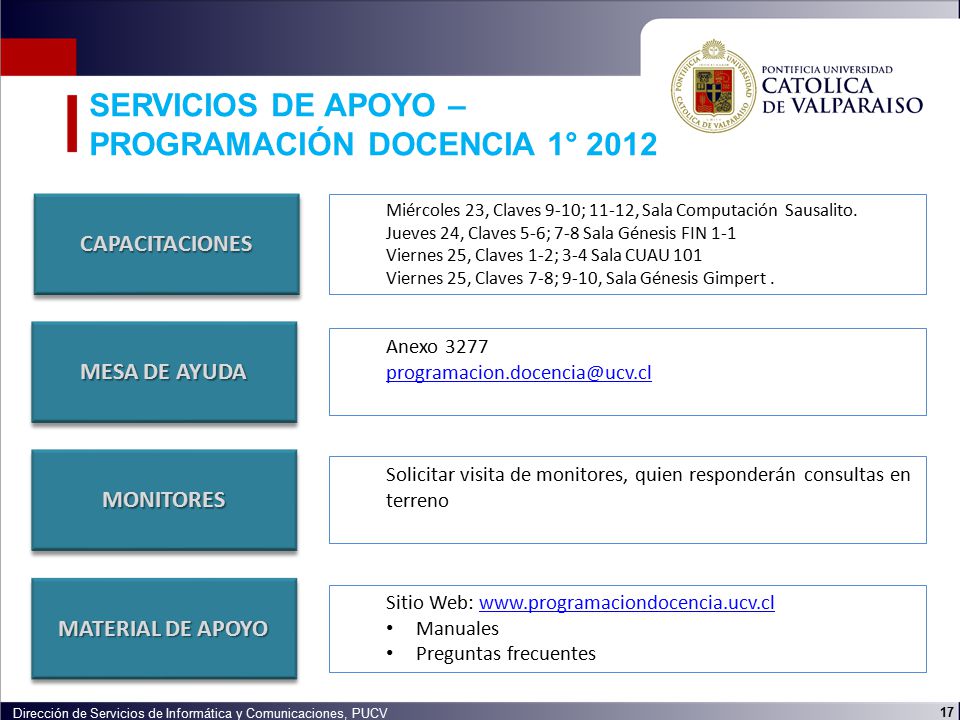Click the title line 'PROGRAMACIÓN DOCENCIA 1° 2012'
Viewport: 960px width, 720px height.
click(373, 144)
